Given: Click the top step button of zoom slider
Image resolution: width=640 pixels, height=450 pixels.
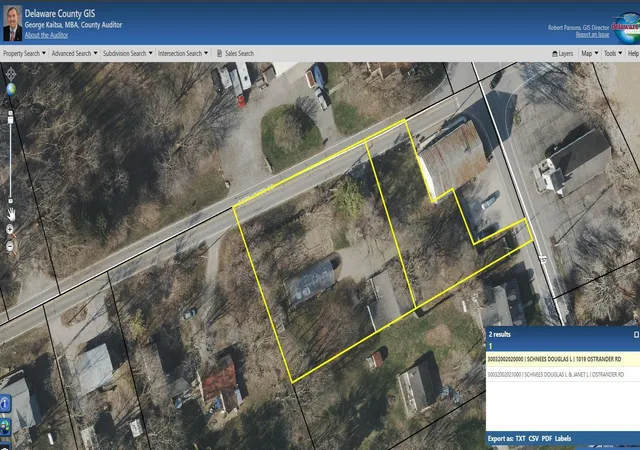Looking at the screenshot, I should [x=11, y=113].
